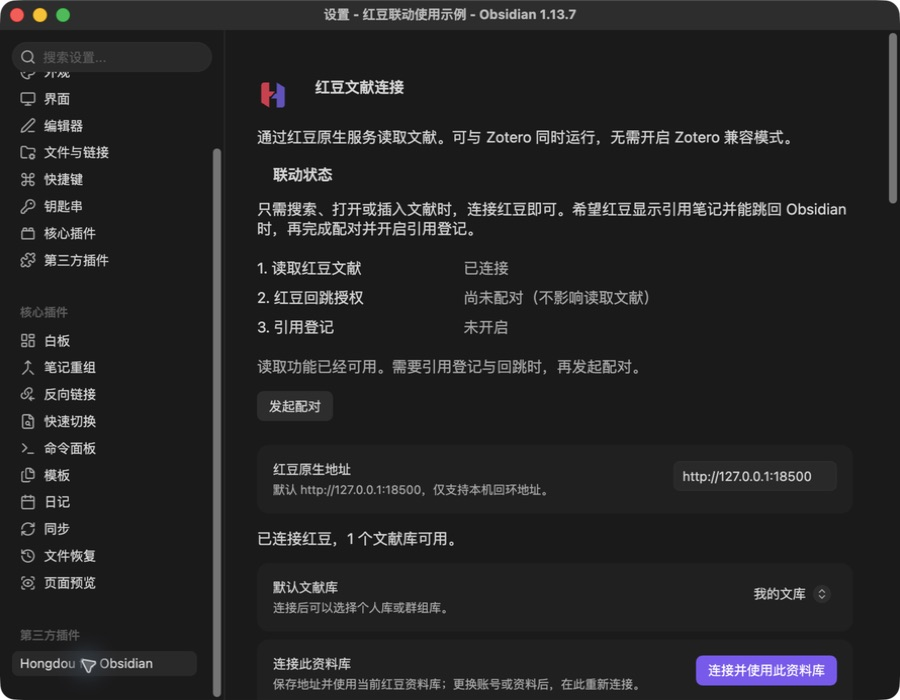Click the 红豆原生地址 URL input field
Screen dimensions: 900x700
[x=755, y=476]
